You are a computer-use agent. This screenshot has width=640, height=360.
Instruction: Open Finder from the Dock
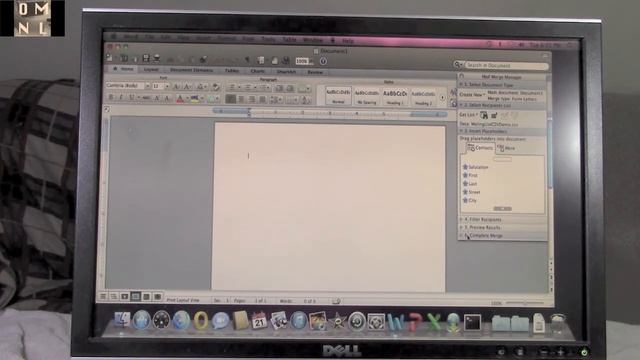tap(122, 320)
